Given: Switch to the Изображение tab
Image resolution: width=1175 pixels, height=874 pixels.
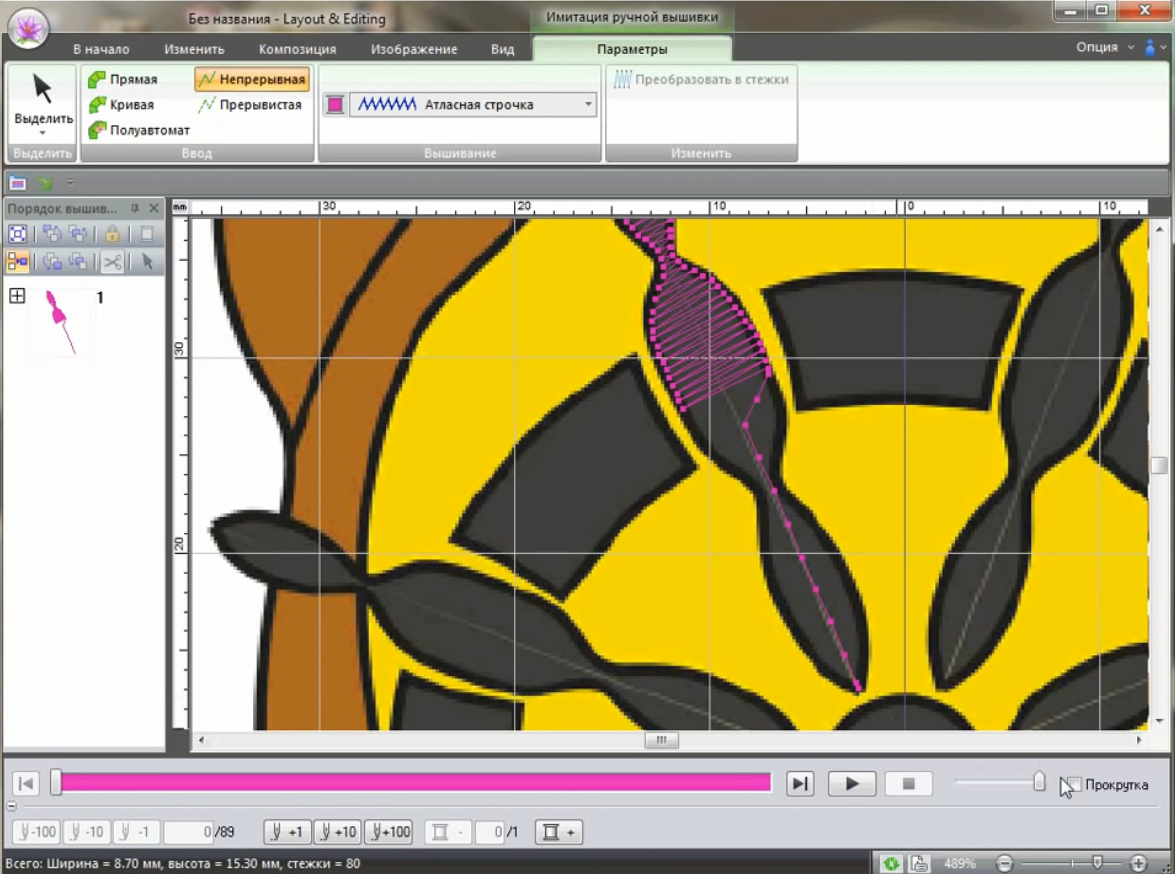Looking at the screenshot, I should 414,49.
